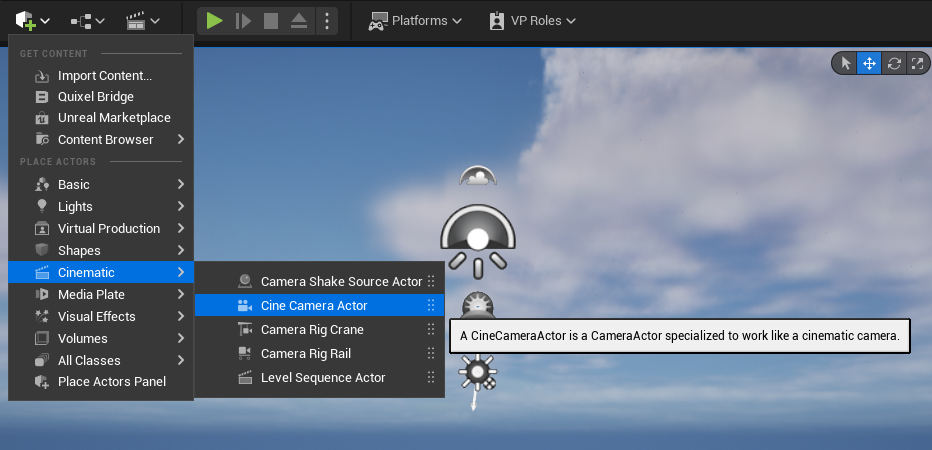Open Quixel Bridge
Screen dimensions: 932x450
point(101,97)
